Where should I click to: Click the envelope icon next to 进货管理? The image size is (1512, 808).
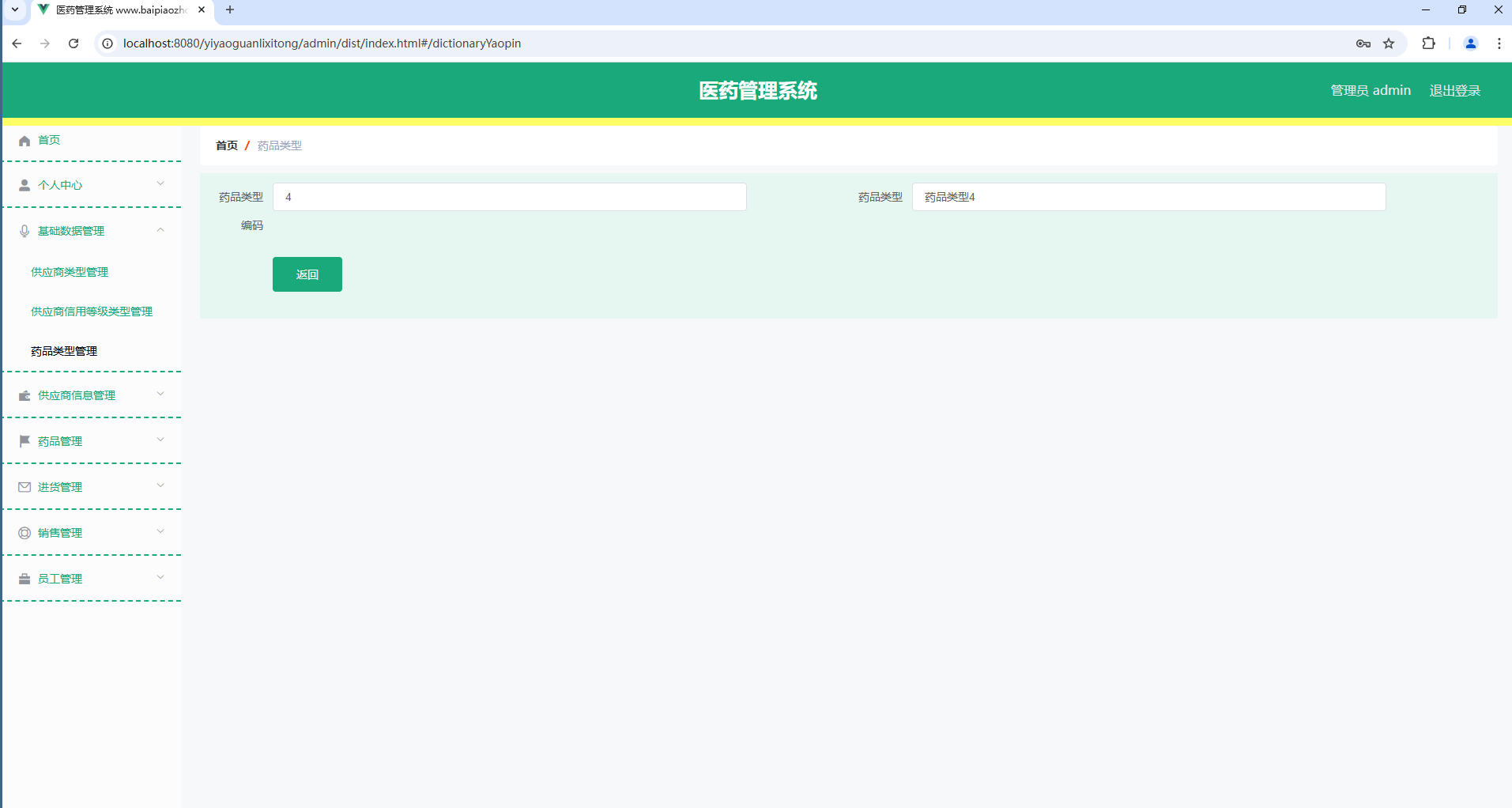click(x=25, y=486)
